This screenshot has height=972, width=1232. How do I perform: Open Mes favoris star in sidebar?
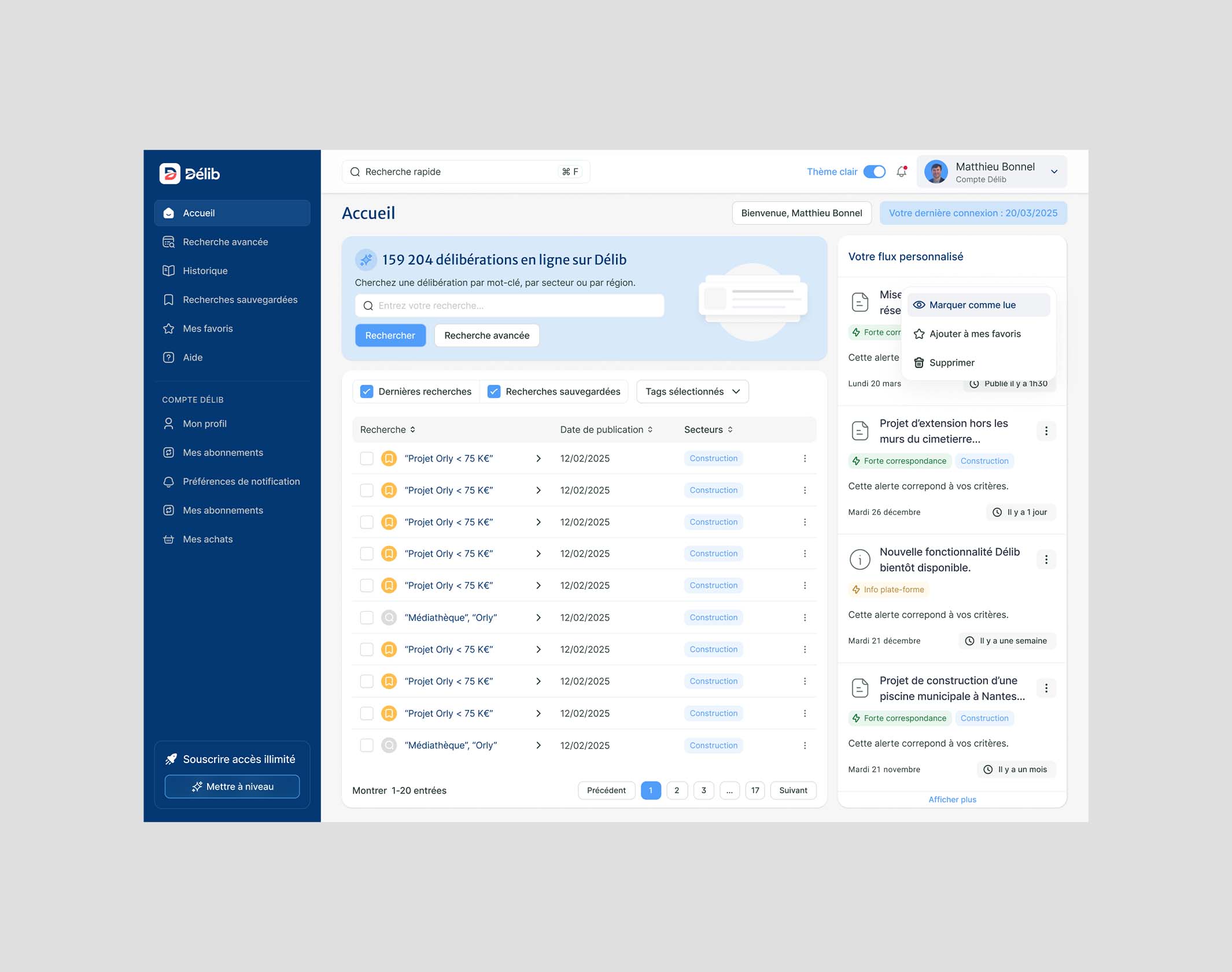(169, 329)
